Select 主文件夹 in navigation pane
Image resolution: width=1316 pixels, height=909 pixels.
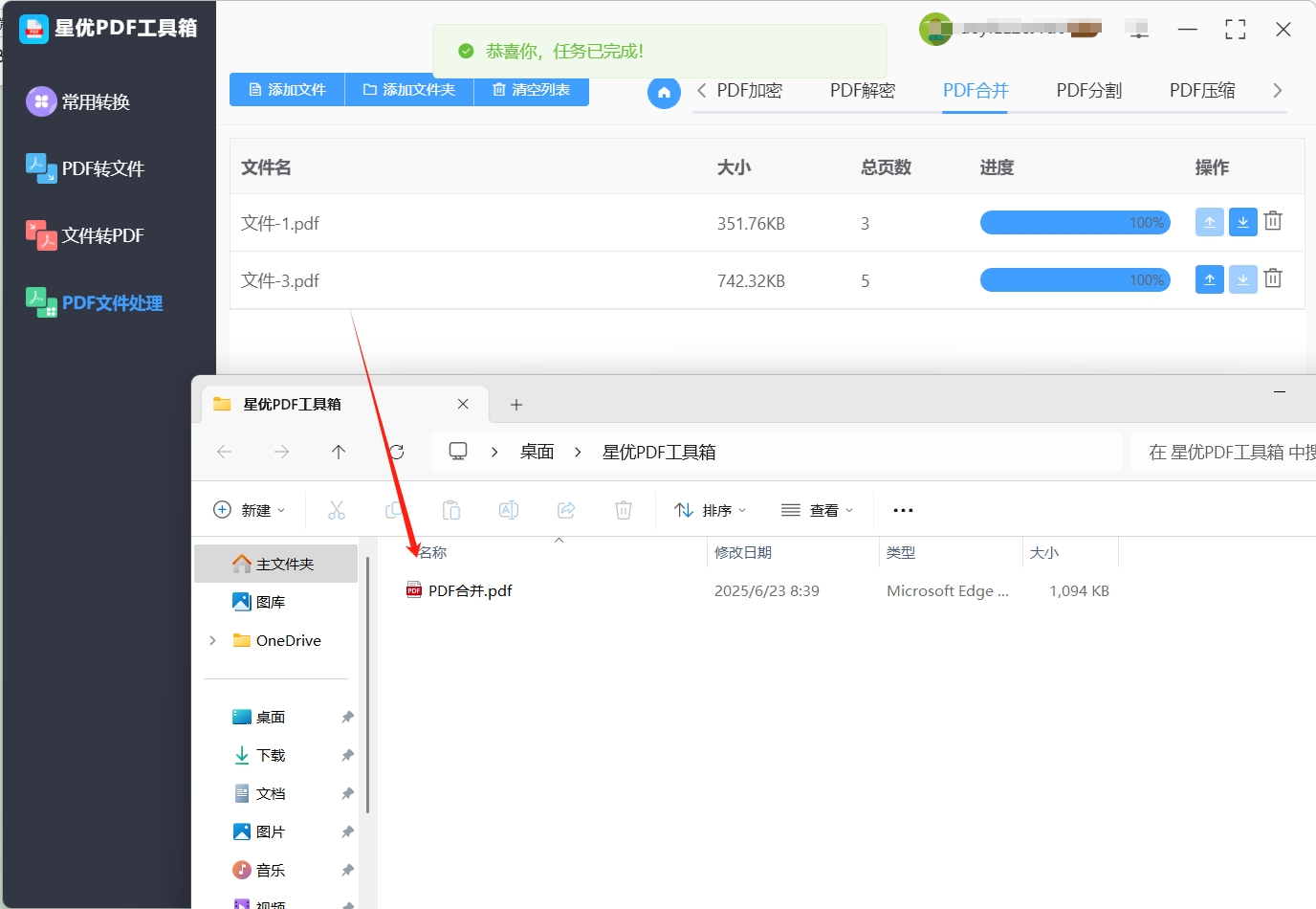click(x=275, y=564)
